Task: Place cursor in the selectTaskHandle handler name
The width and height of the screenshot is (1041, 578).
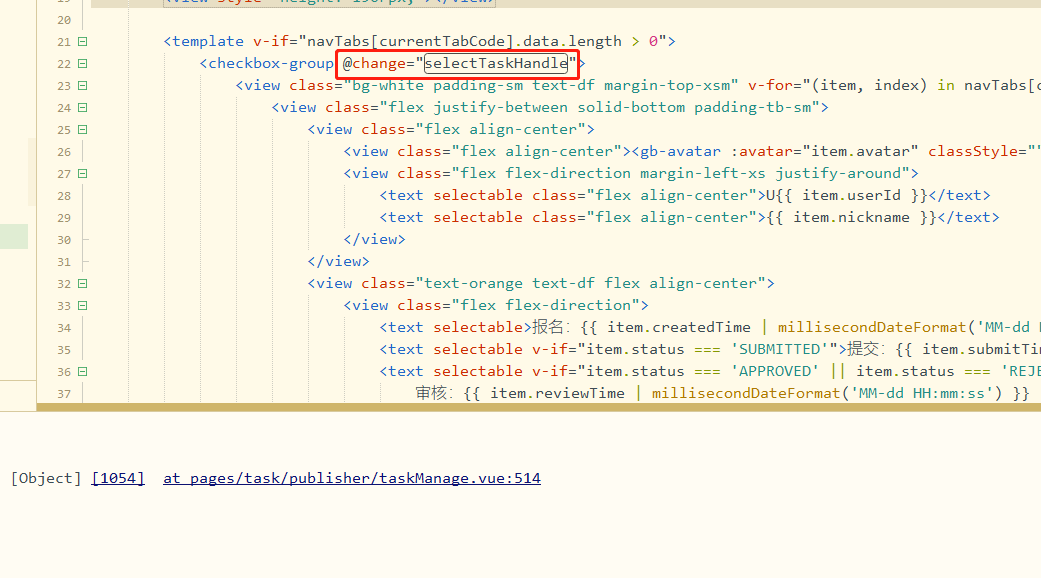Action: 496,64
